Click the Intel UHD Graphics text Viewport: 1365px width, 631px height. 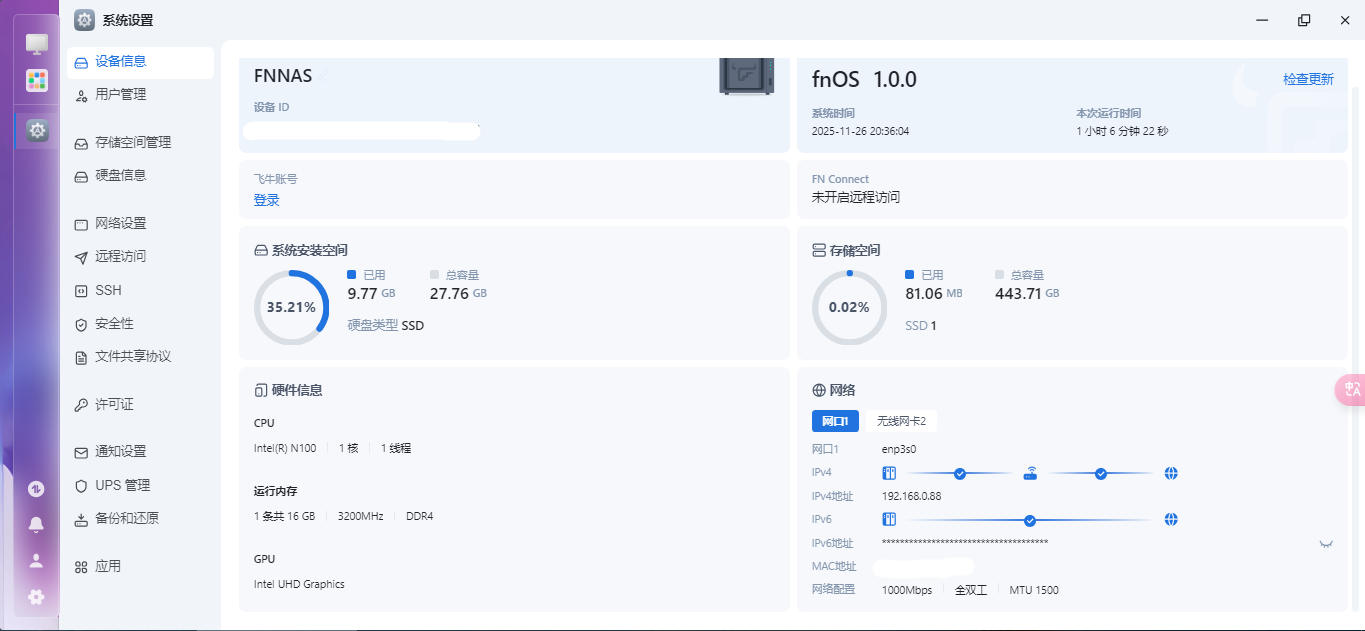click(x=299, y=584)
